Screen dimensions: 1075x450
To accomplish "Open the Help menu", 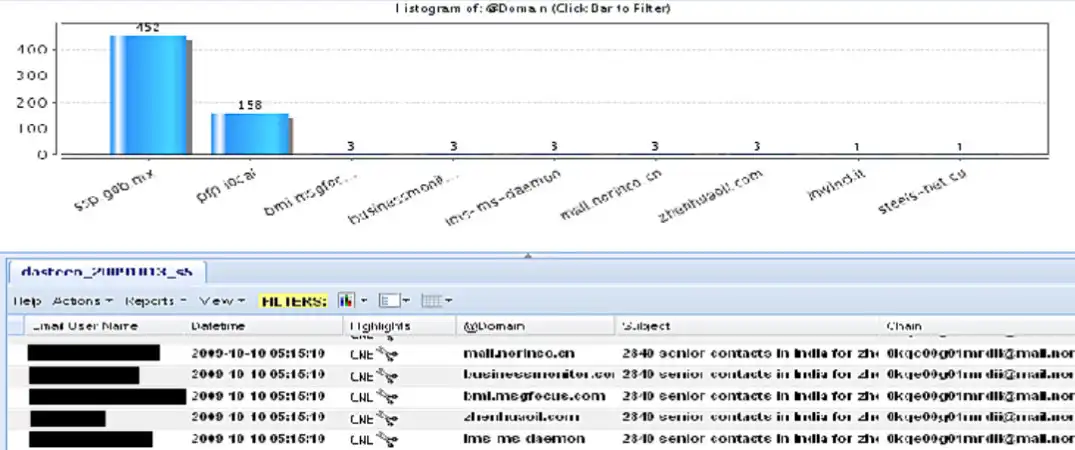I will tap(26, 300).
